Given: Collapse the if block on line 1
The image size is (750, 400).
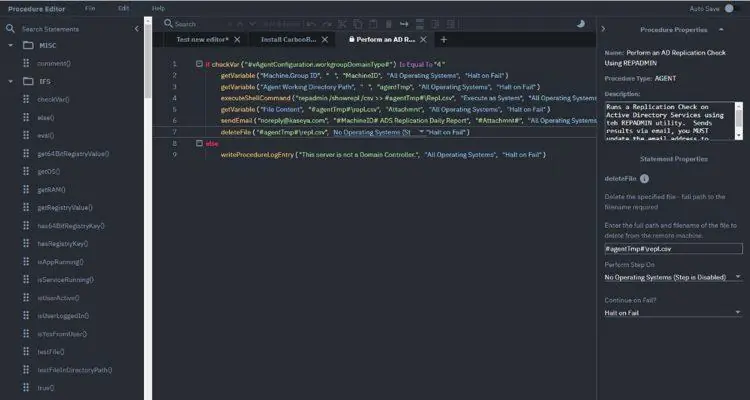Looking at the screenshot, I should click(x=199, y=64).
